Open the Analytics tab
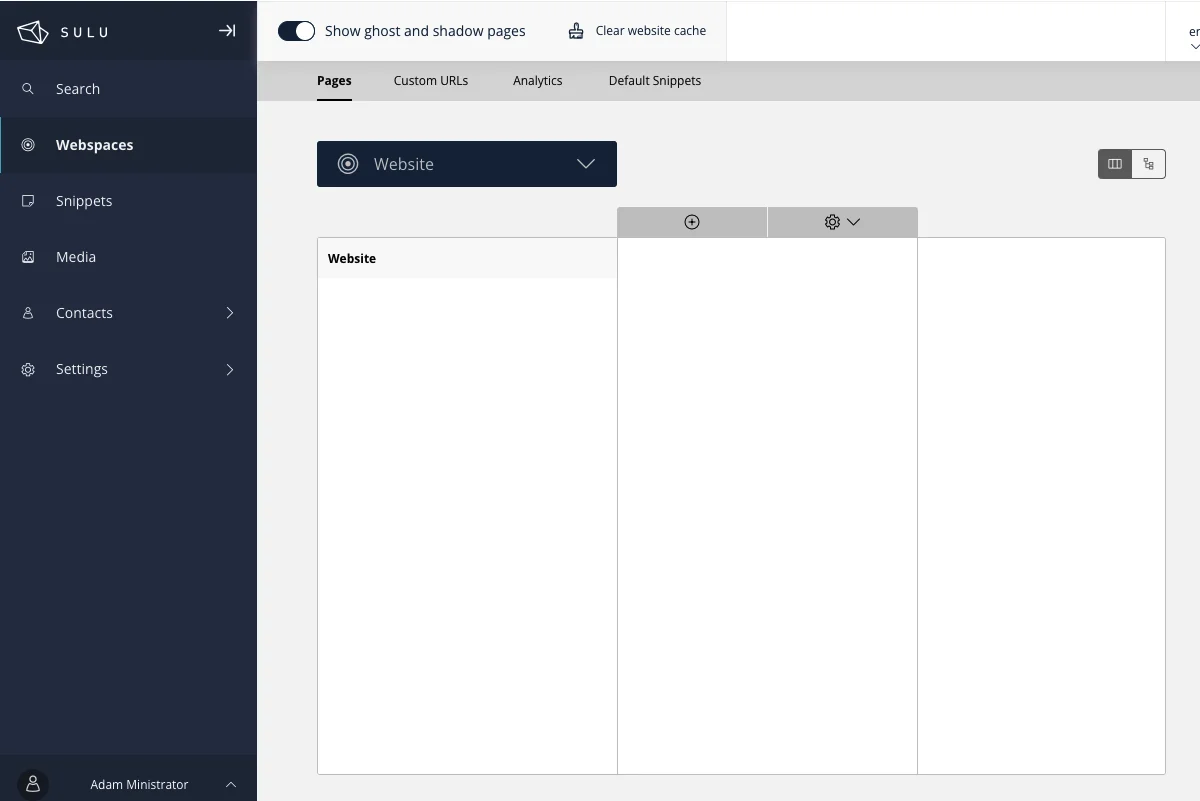Screen dimensions: 1200x801 (537, 80)
